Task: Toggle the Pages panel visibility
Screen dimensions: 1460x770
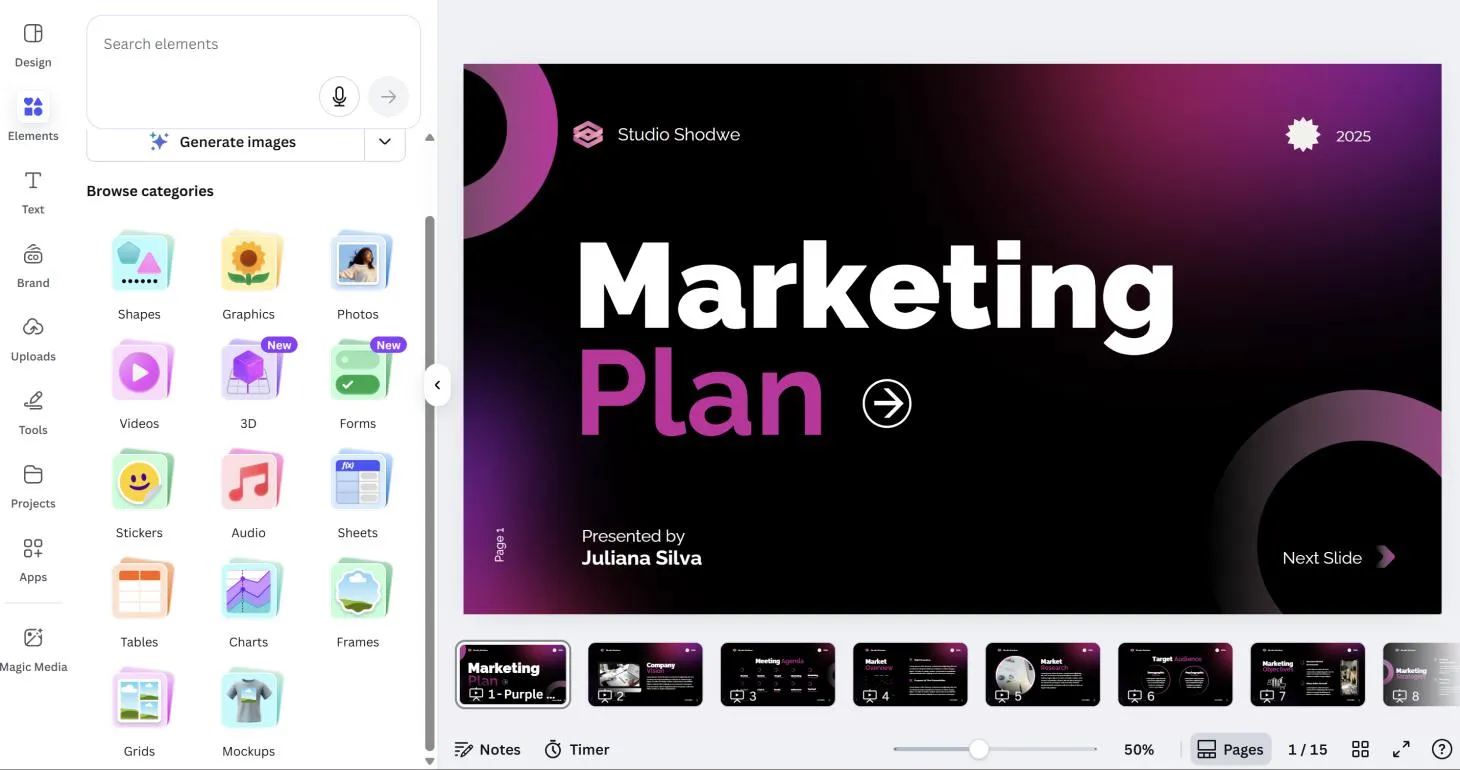Action: click(1231, 748)
